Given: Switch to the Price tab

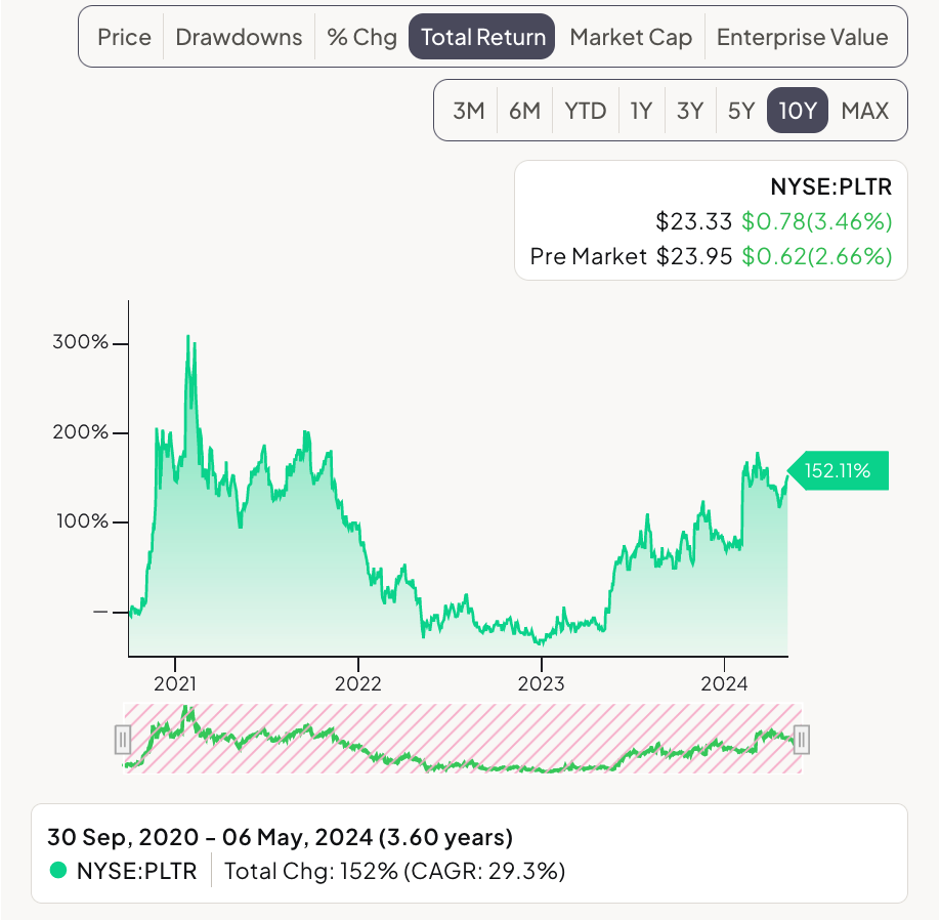Looking at the screenshot, I should tap(124, 37).
